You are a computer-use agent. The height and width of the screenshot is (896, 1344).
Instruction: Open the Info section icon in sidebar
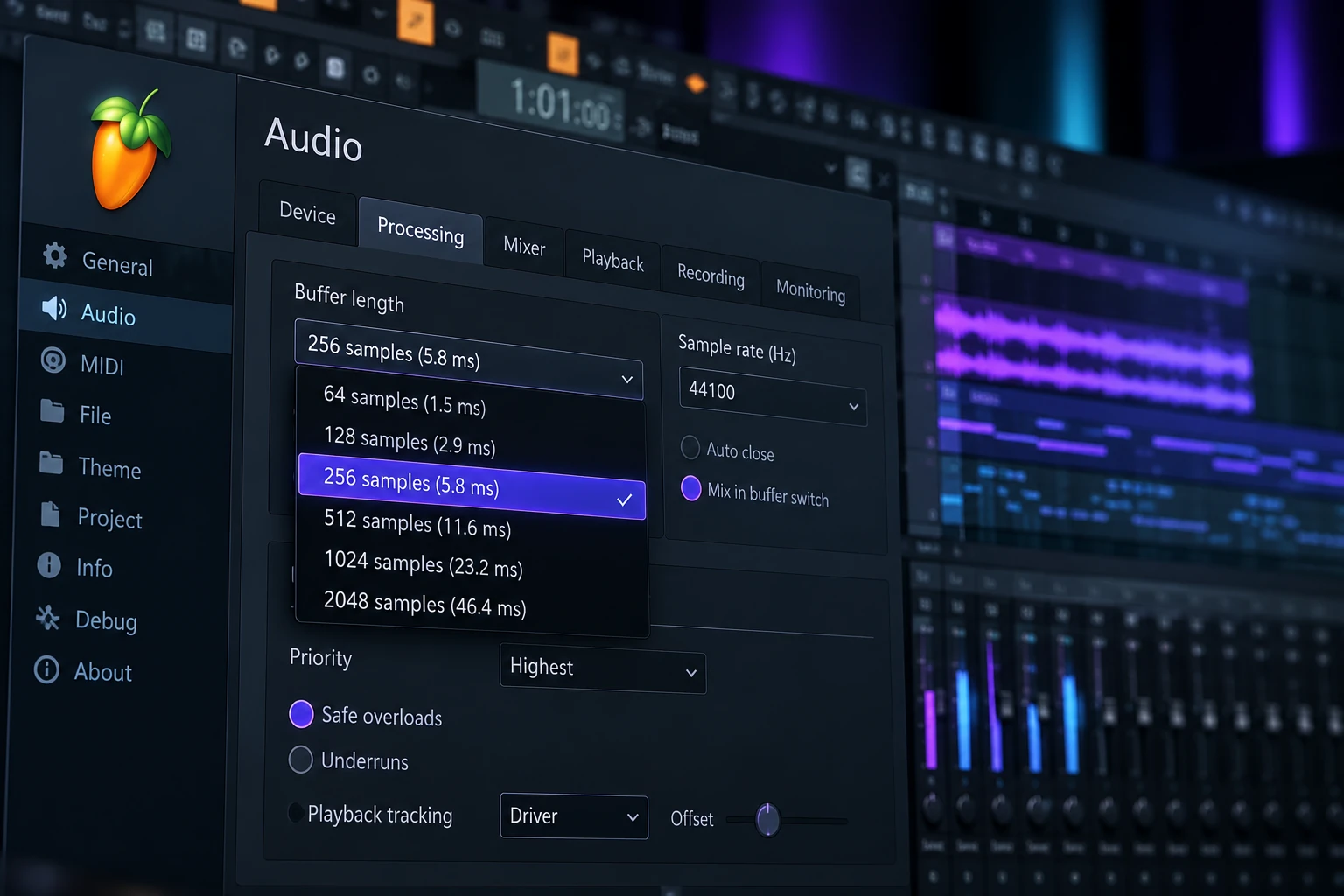point(49,565)
